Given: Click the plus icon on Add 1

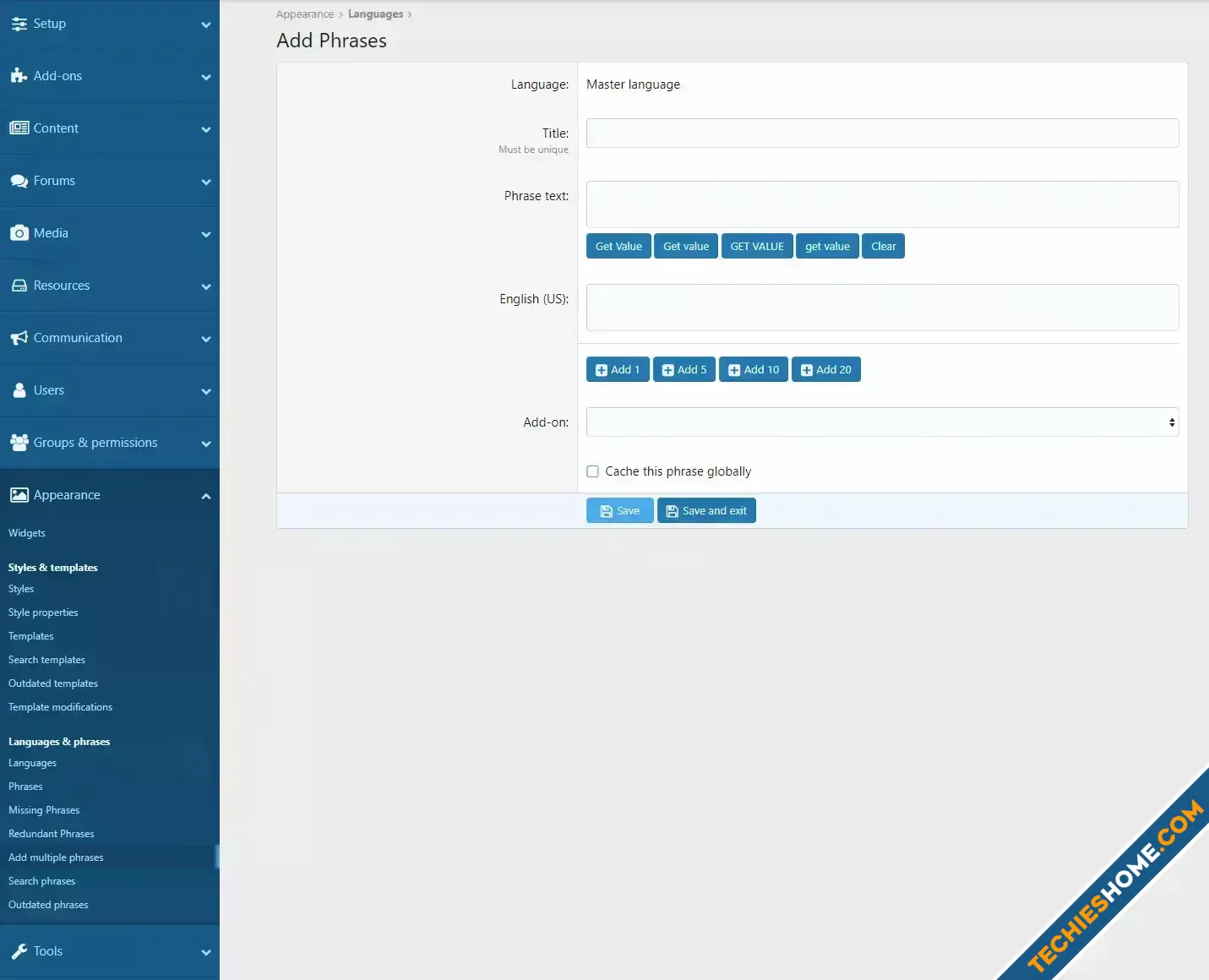Looking at the screenshot, I should point(602,370).
